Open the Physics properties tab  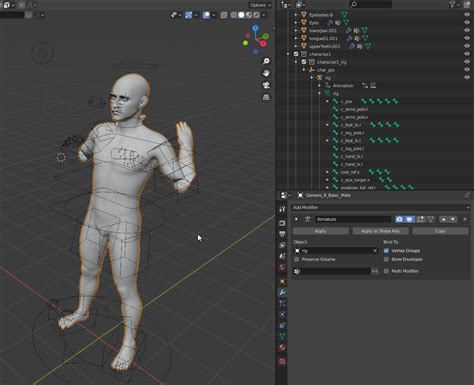pos(282,314)
